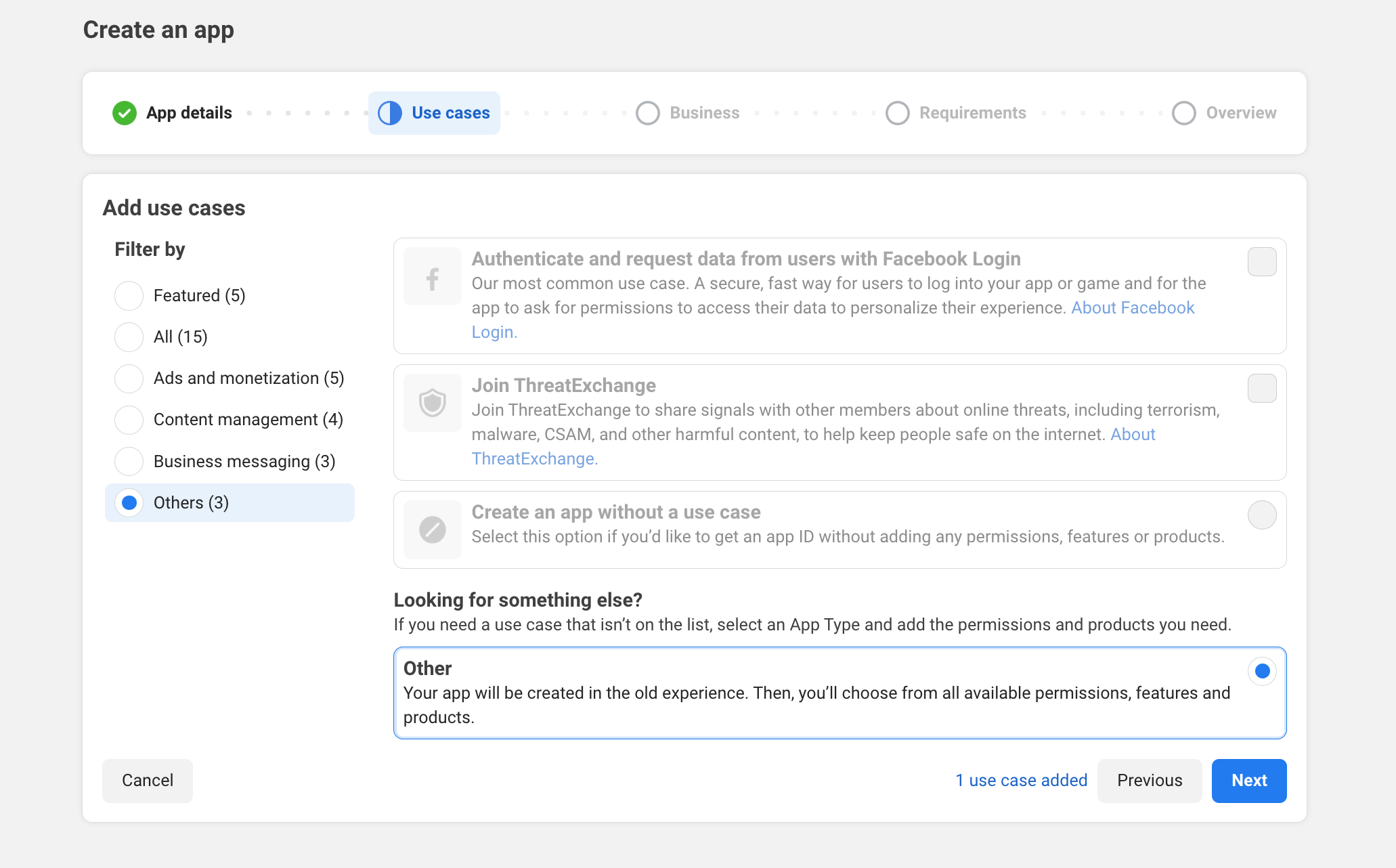
Task: Click the Looking for something else? heading
Action: tap(518, 601)
